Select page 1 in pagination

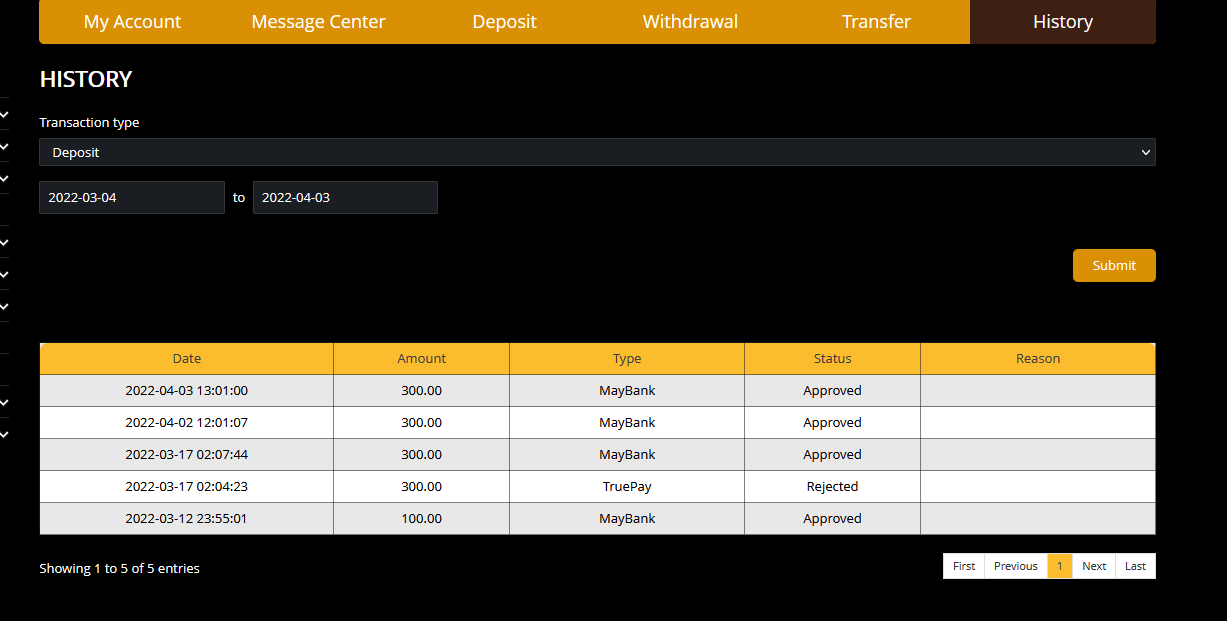[x=1060, y=566]
